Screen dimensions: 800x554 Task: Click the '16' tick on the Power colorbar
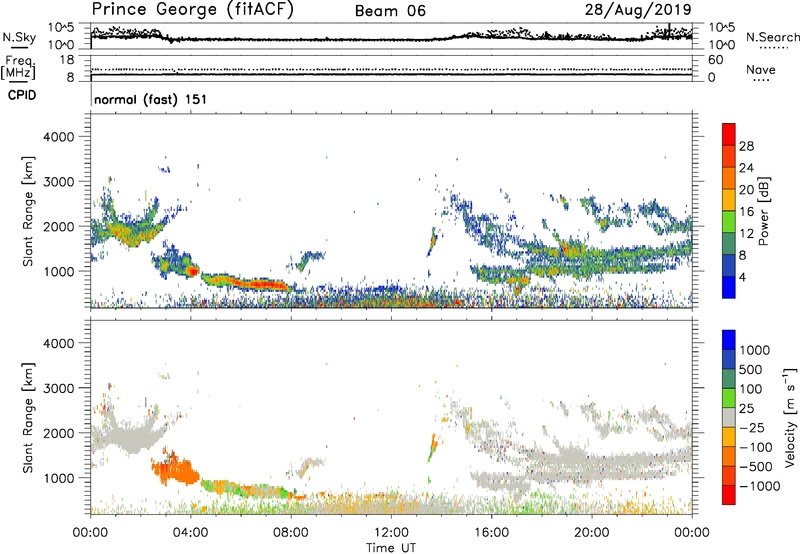(746, 212)
